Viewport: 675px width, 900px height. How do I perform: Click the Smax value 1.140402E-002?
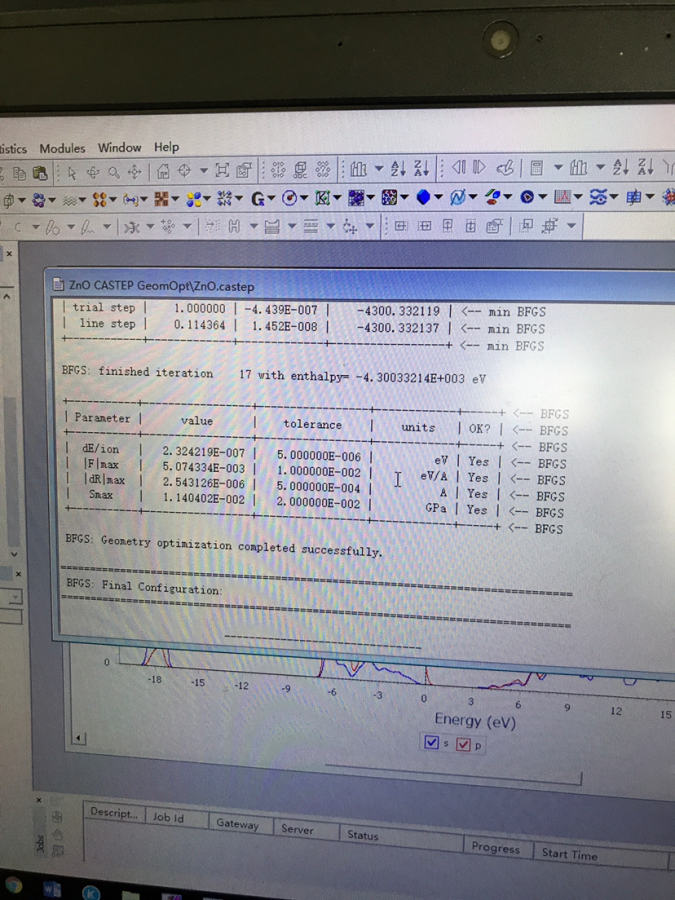(204, 498)
